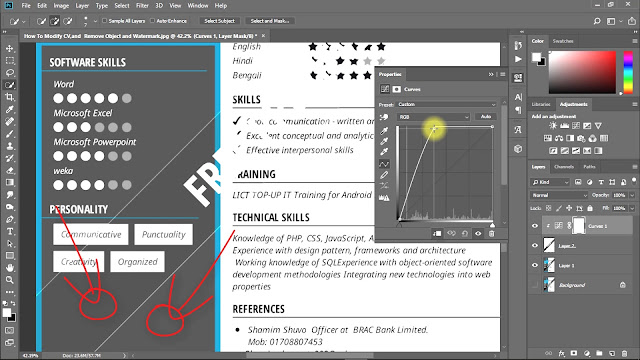Click the white point eyedropper in Curves

tap(384, 152)
